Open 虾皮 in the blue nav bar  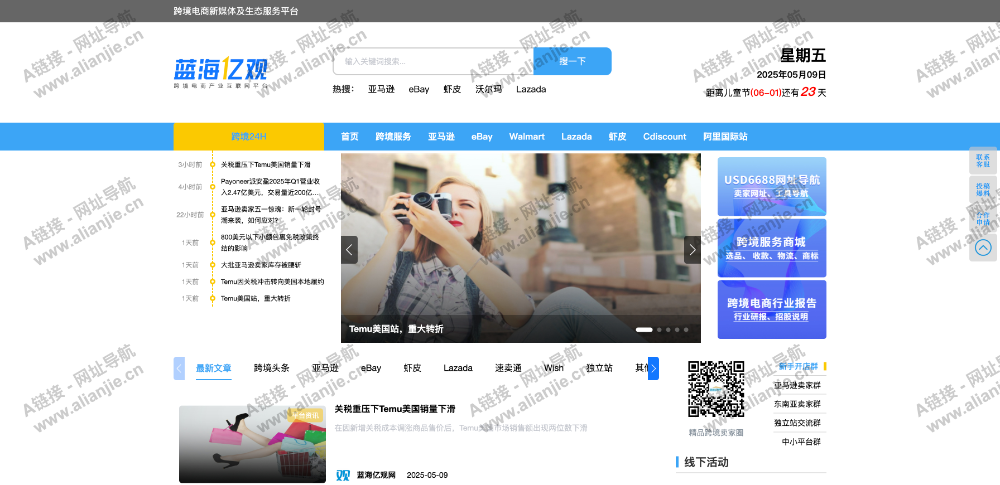(x=617, y=137)
